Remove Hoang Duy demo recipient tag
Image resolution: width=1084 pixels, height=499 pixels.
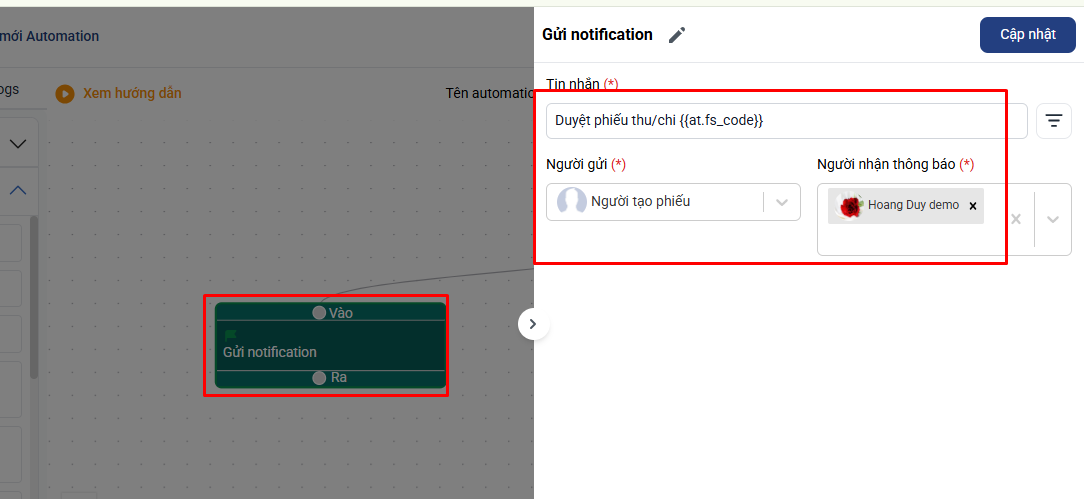tap(972, 206)
